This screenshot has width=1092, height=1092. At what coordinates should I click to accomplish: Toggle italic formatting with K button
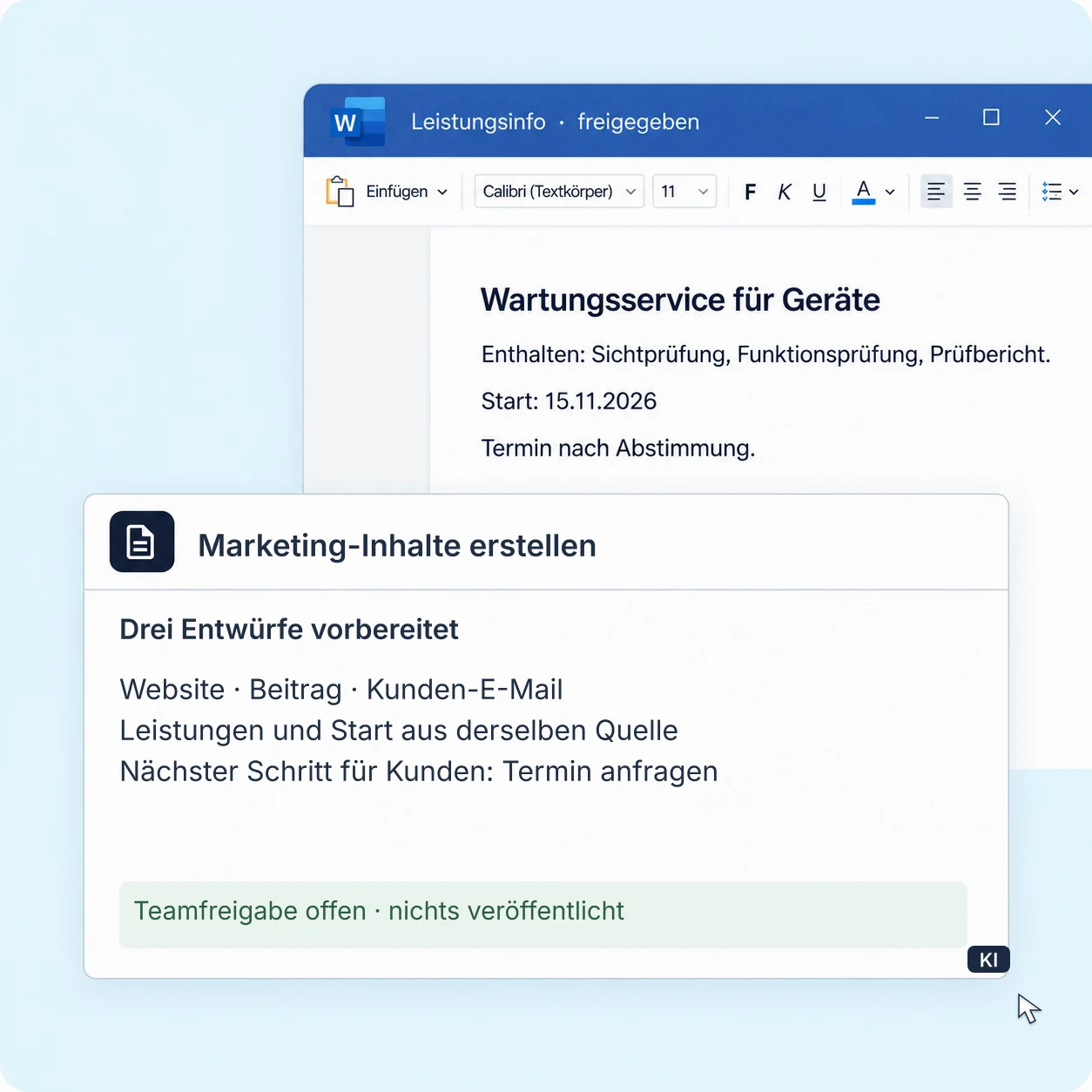point(785,192)
